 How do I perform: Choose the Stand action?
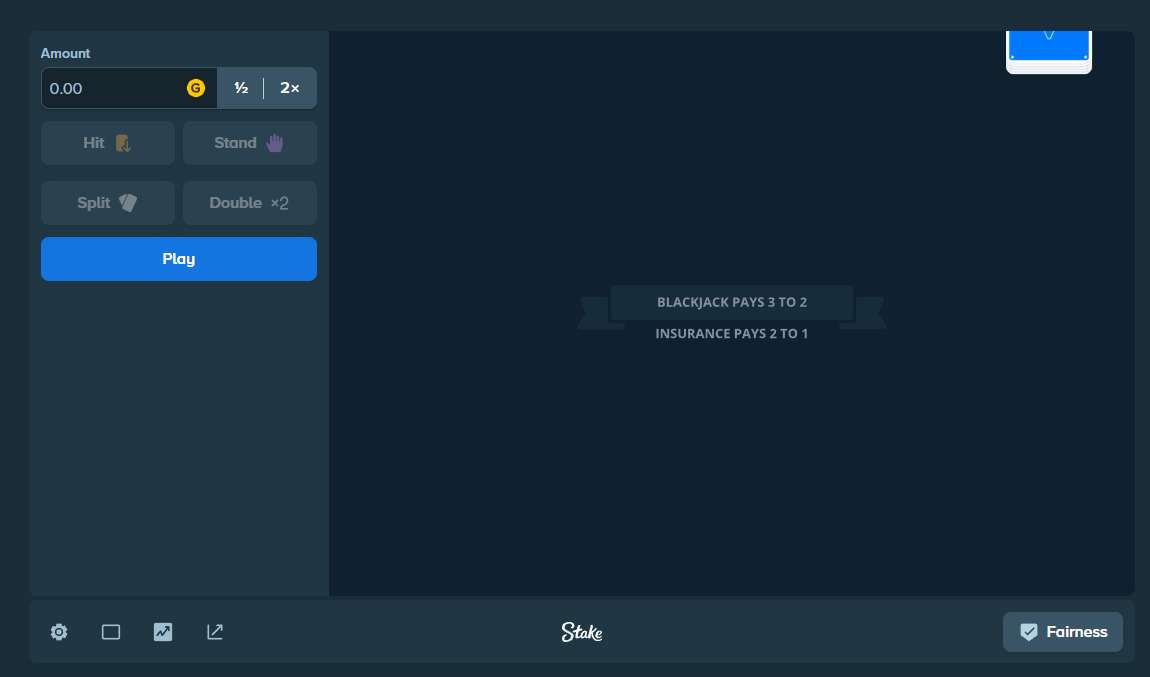tap(250, 143)
